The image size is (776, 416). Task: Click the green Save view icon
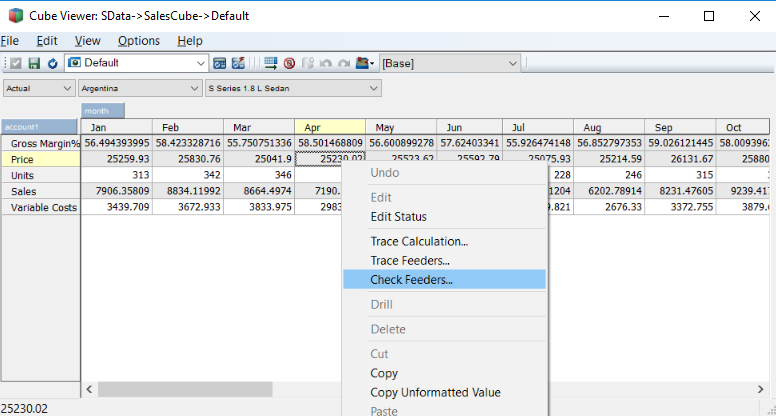pos(34,63)
